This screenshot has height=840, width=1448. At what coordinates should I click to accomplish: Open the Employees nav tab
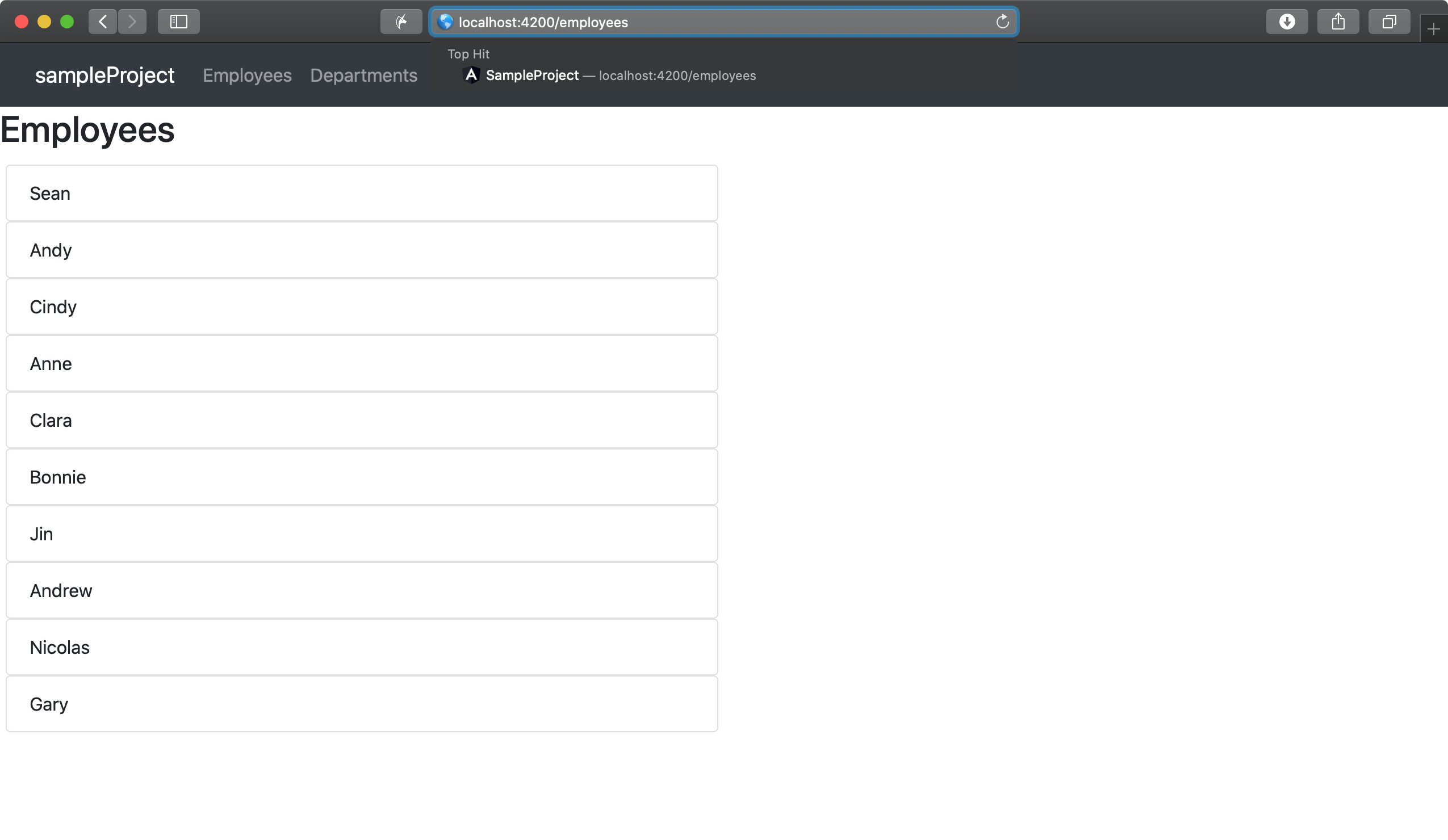click(x=247, y=76)
